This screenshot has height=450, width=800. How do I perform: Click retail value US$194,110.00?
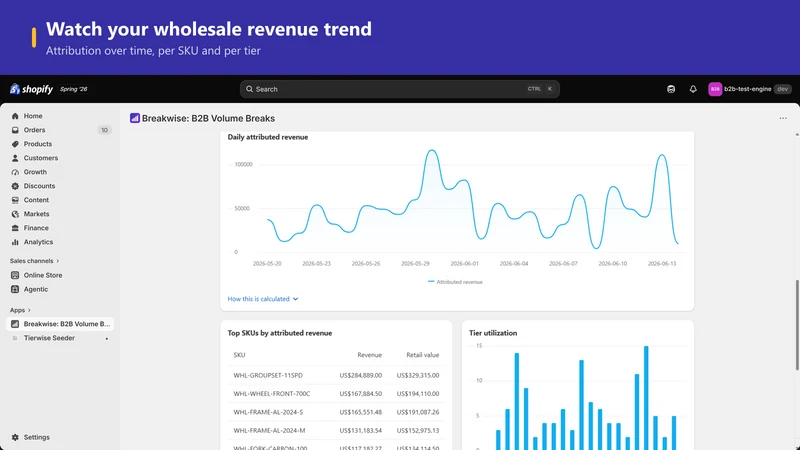[x=418, y=393]
